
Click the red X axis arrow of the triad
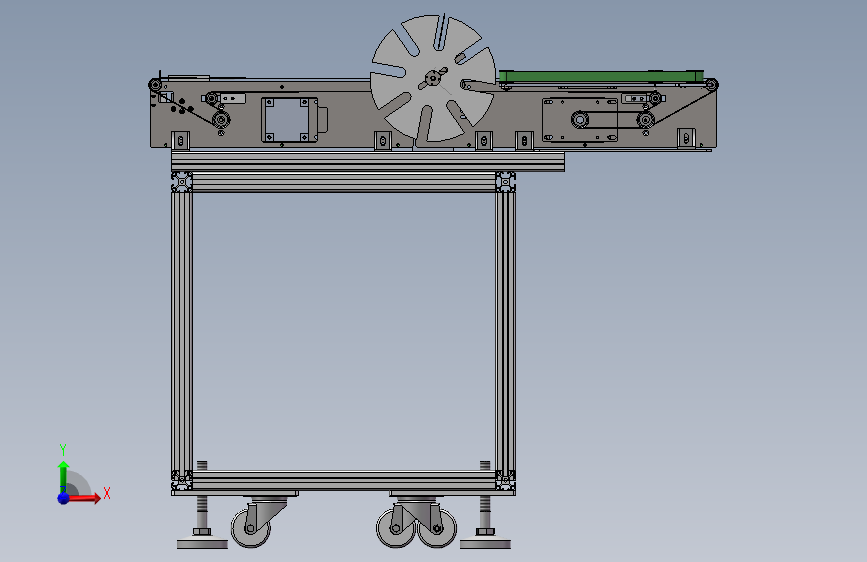[86, 498]
